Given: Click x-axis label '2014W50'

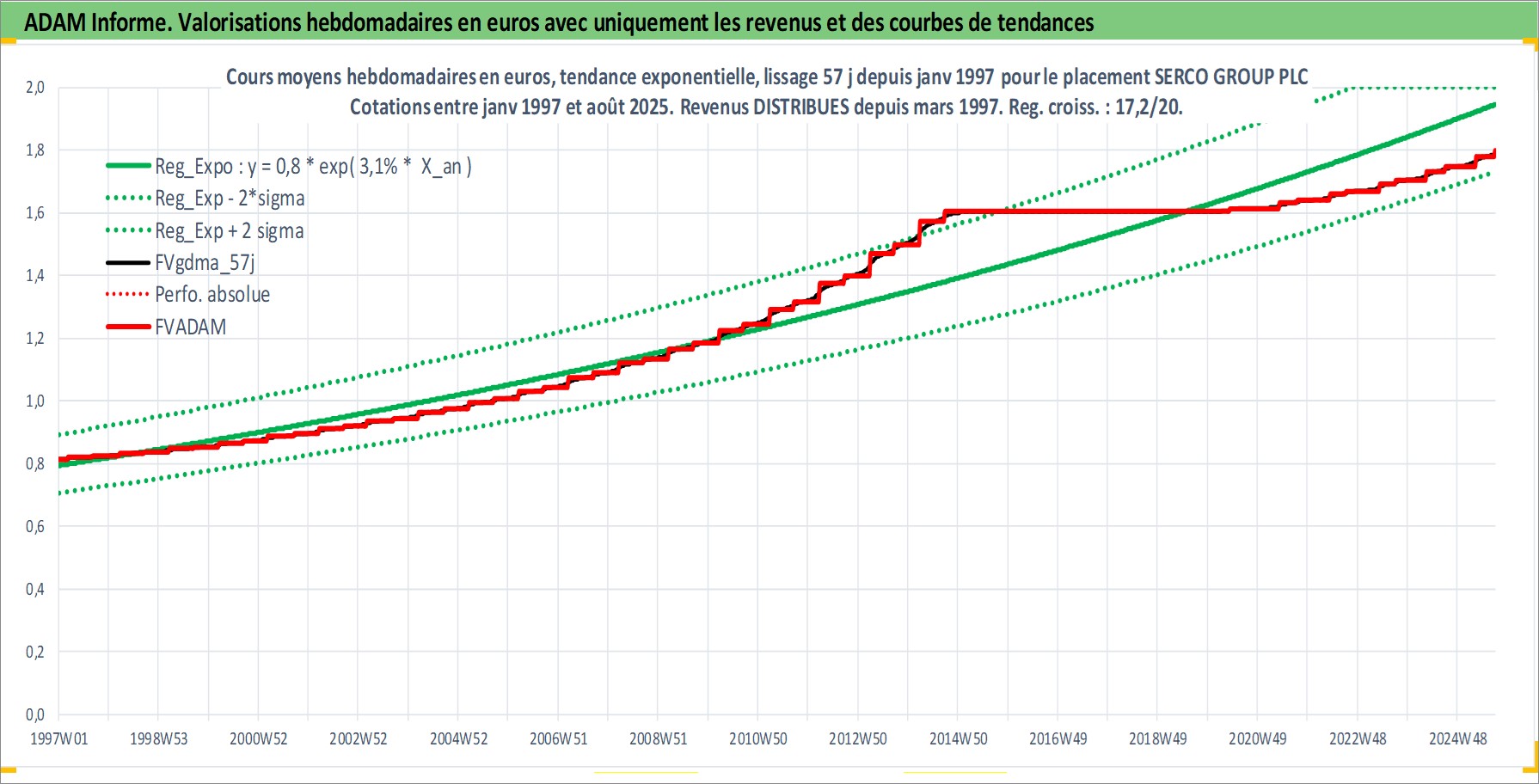Looking at the screenshot, I should click(x=958, y=738).
